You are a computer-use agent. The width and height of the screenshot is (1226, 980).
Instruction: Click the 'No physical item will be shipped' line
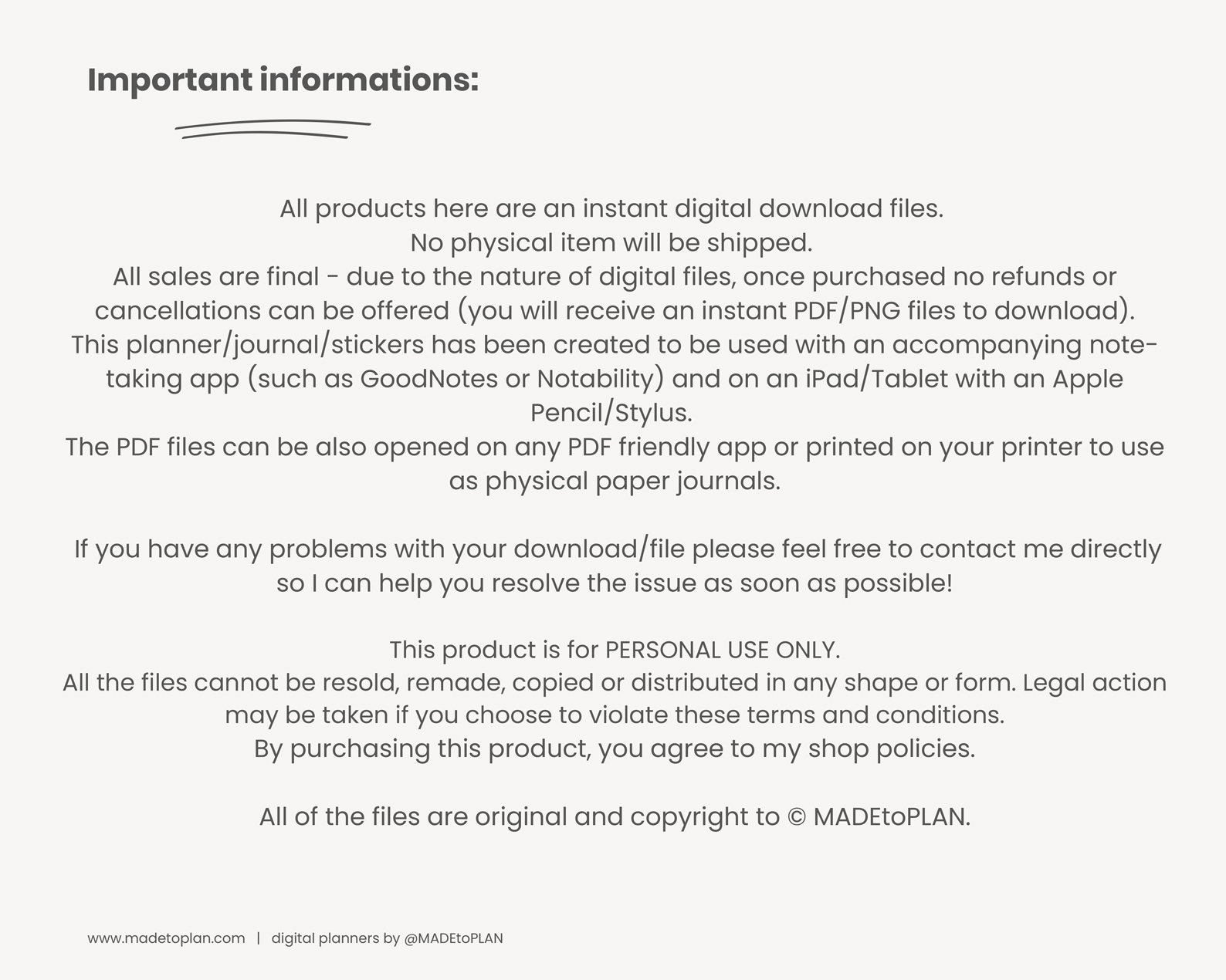(x=611, y=243)
